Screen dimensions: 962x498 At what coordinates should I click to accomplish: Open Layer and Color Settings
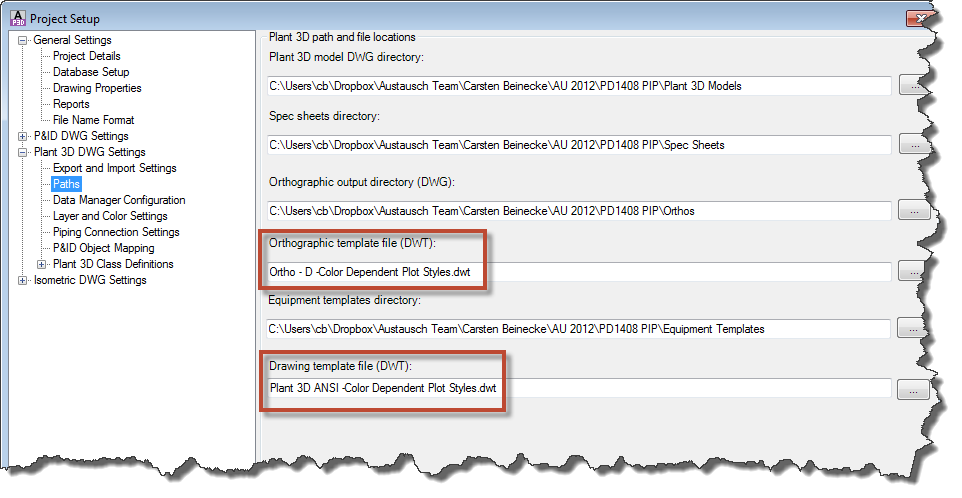pos(110,216)
